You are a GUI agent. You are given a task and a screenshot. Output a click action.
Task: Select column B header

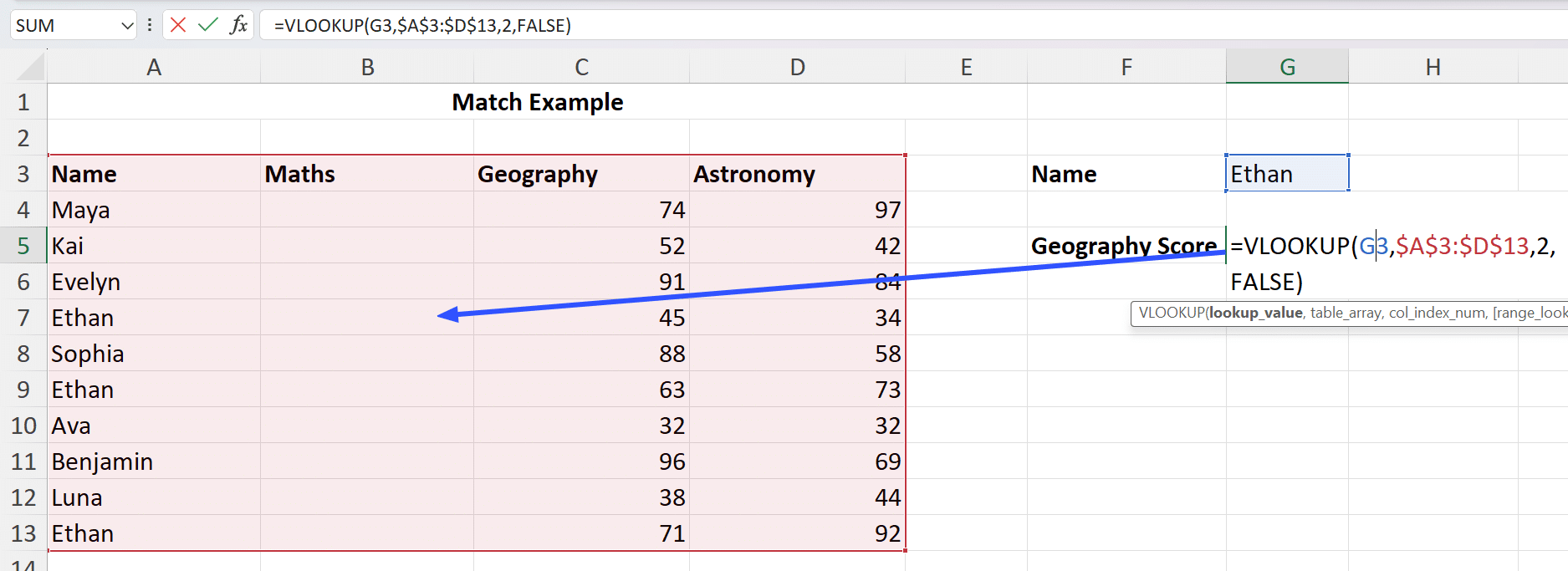pyautogui.click(x=367, y=67)
